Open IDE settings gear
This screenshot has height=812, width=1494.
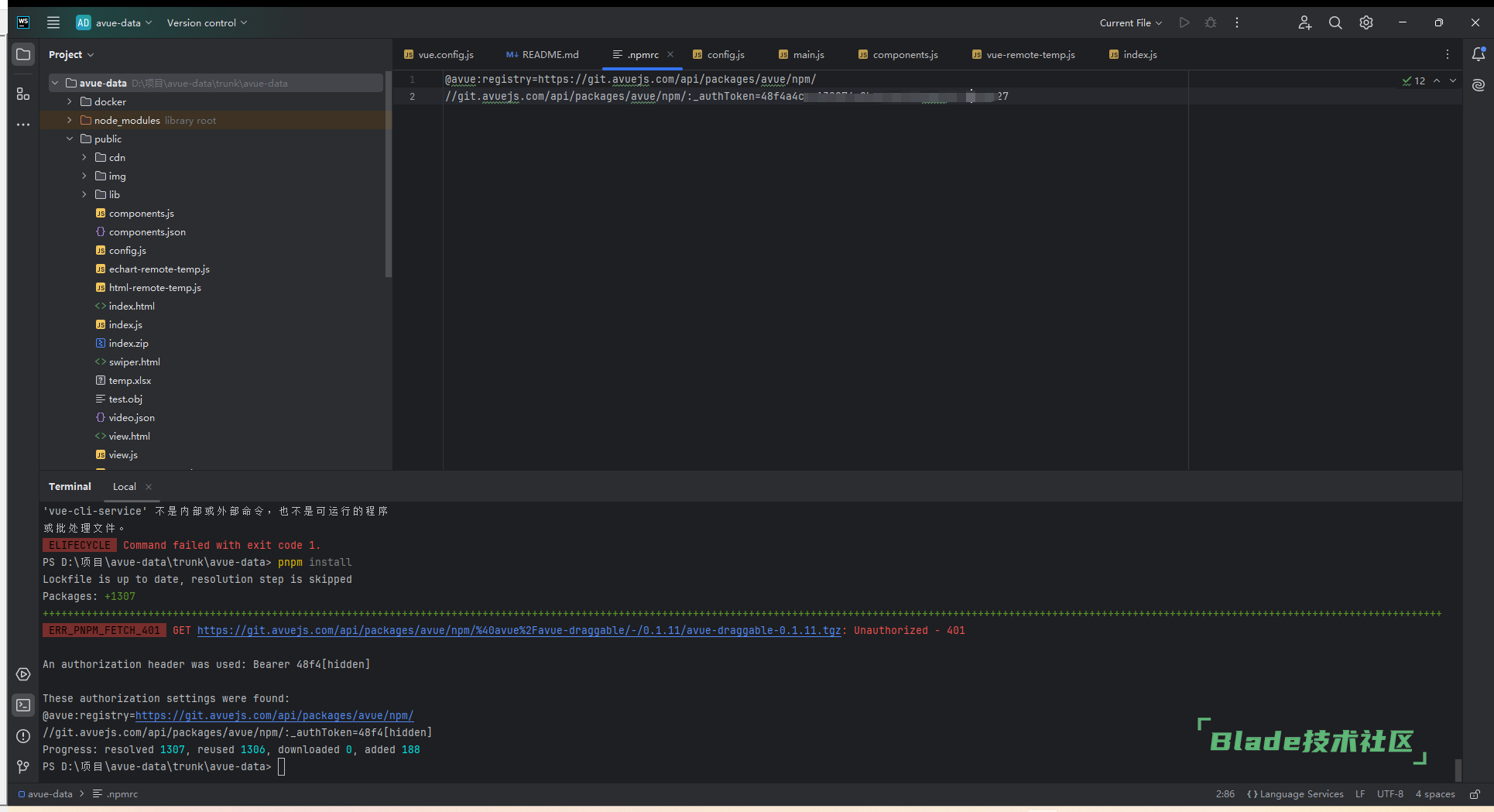coord(1366,22)
